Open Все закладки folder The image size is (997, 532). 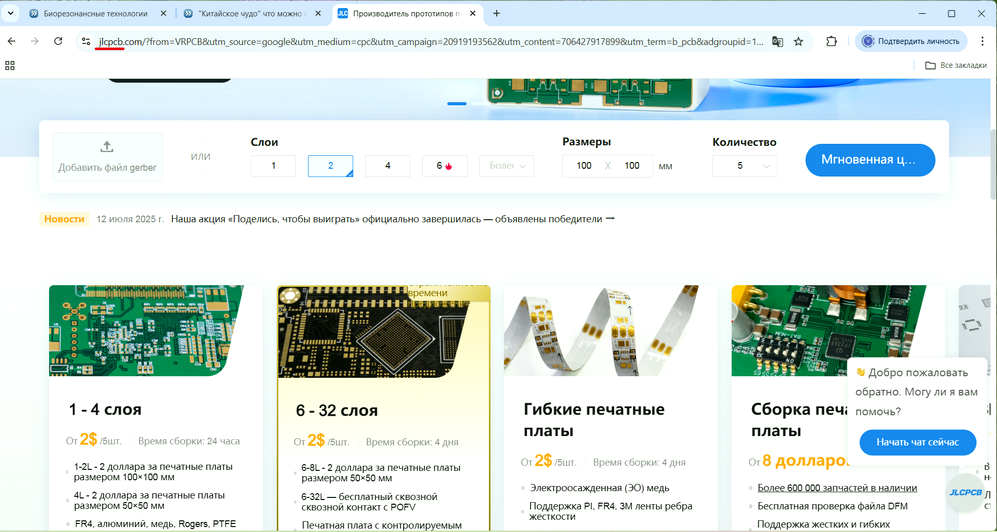956,65
